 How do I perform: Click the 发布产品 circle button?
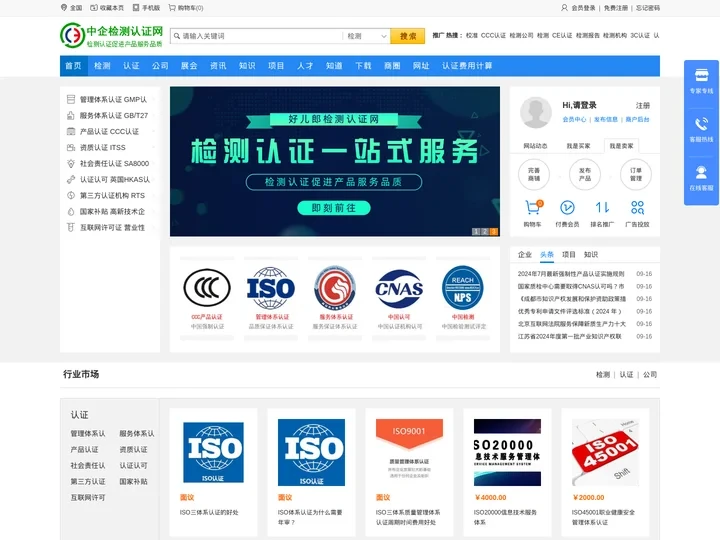(585, 174)
